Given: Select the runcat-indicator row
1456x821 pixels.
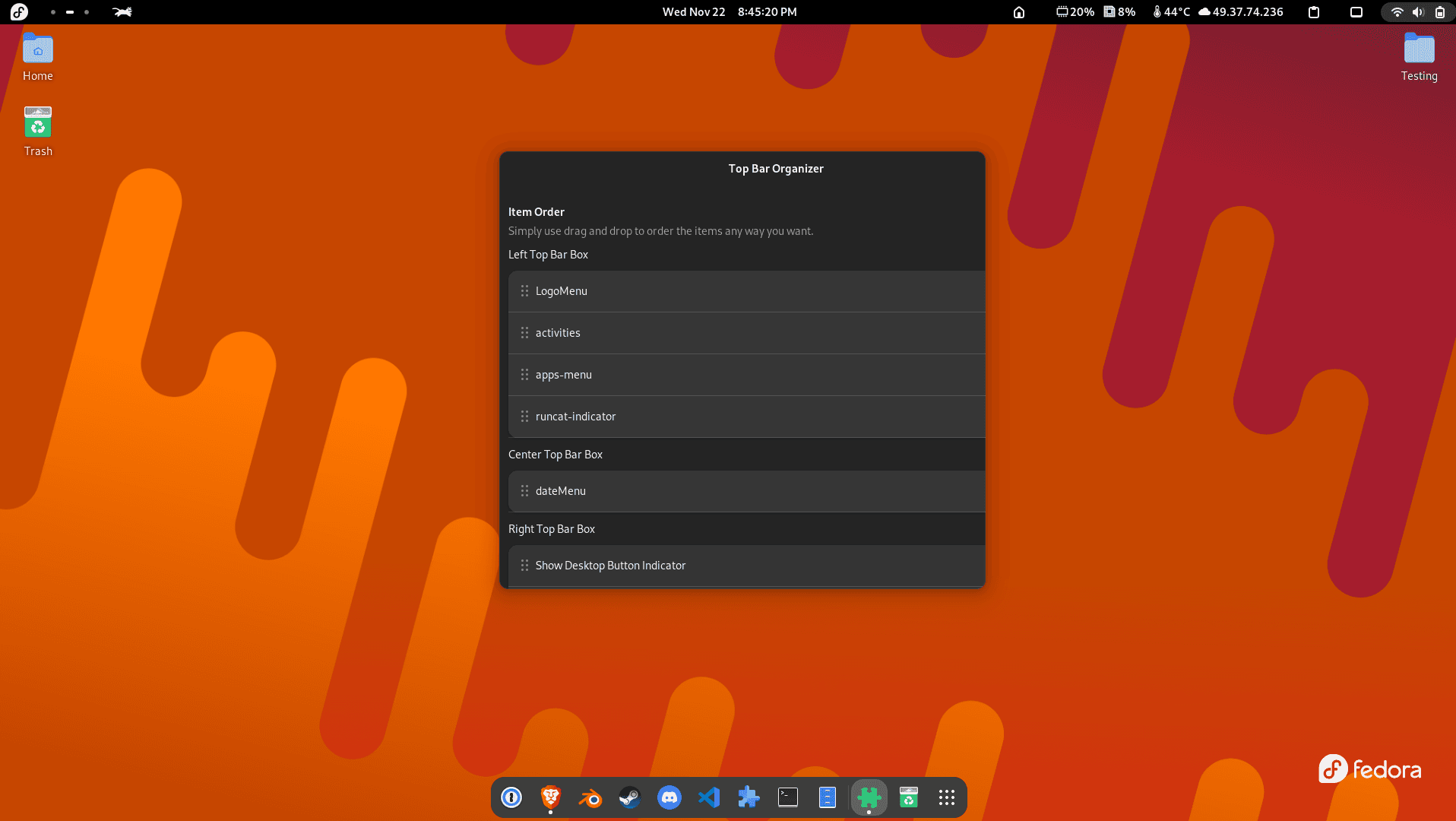Looking at the screenshot, I should [746, 417].
